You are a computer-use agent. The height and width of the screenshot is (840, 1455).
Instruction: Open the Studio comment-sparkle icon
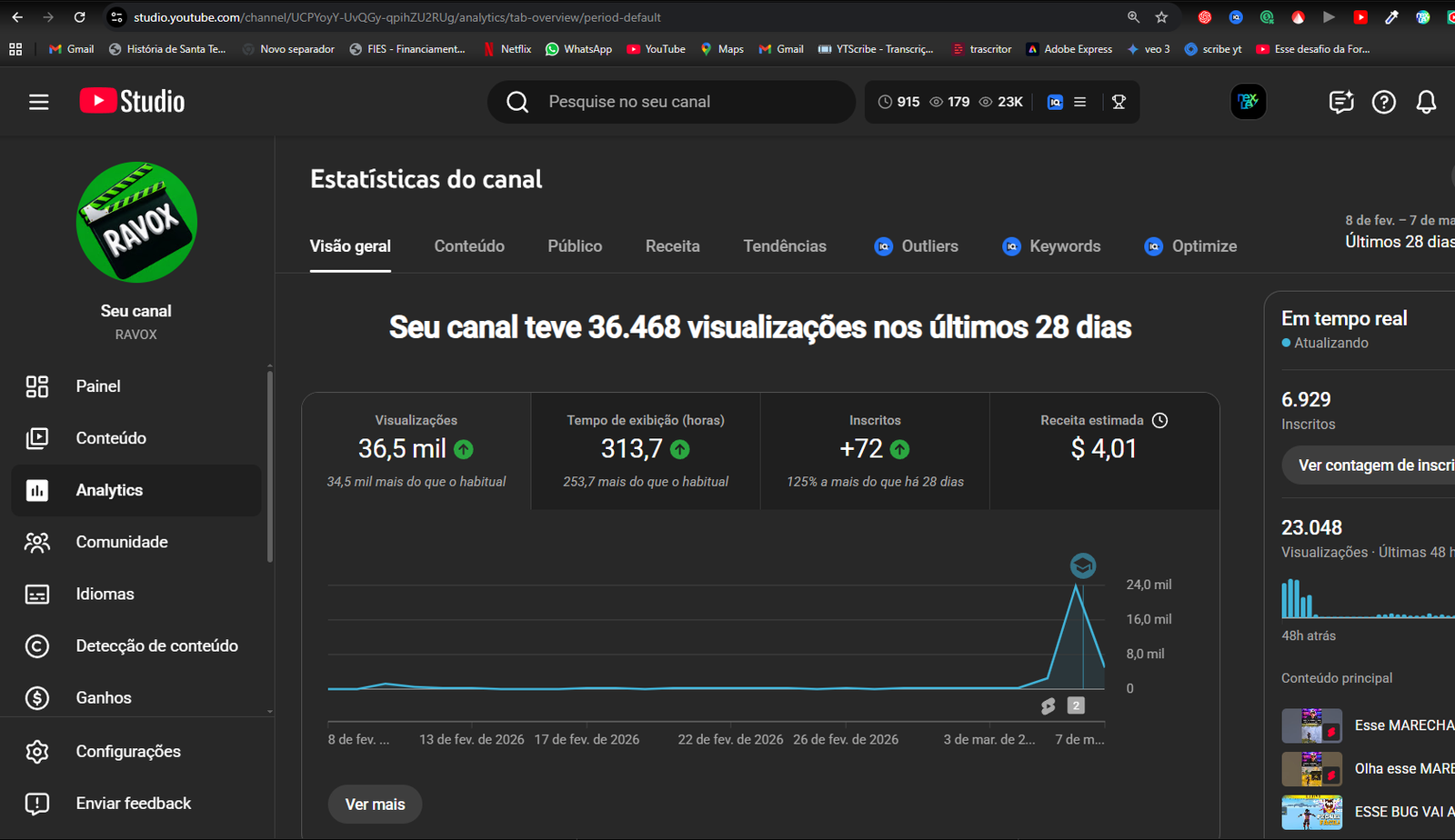(1341, 102)
